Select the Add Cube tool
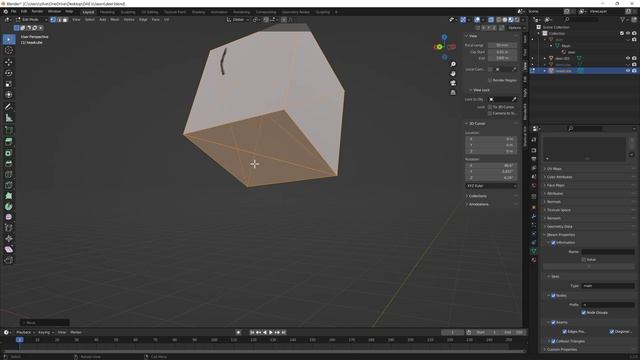The width and height of the screenshot is (640, 360). tap(9, 130)
